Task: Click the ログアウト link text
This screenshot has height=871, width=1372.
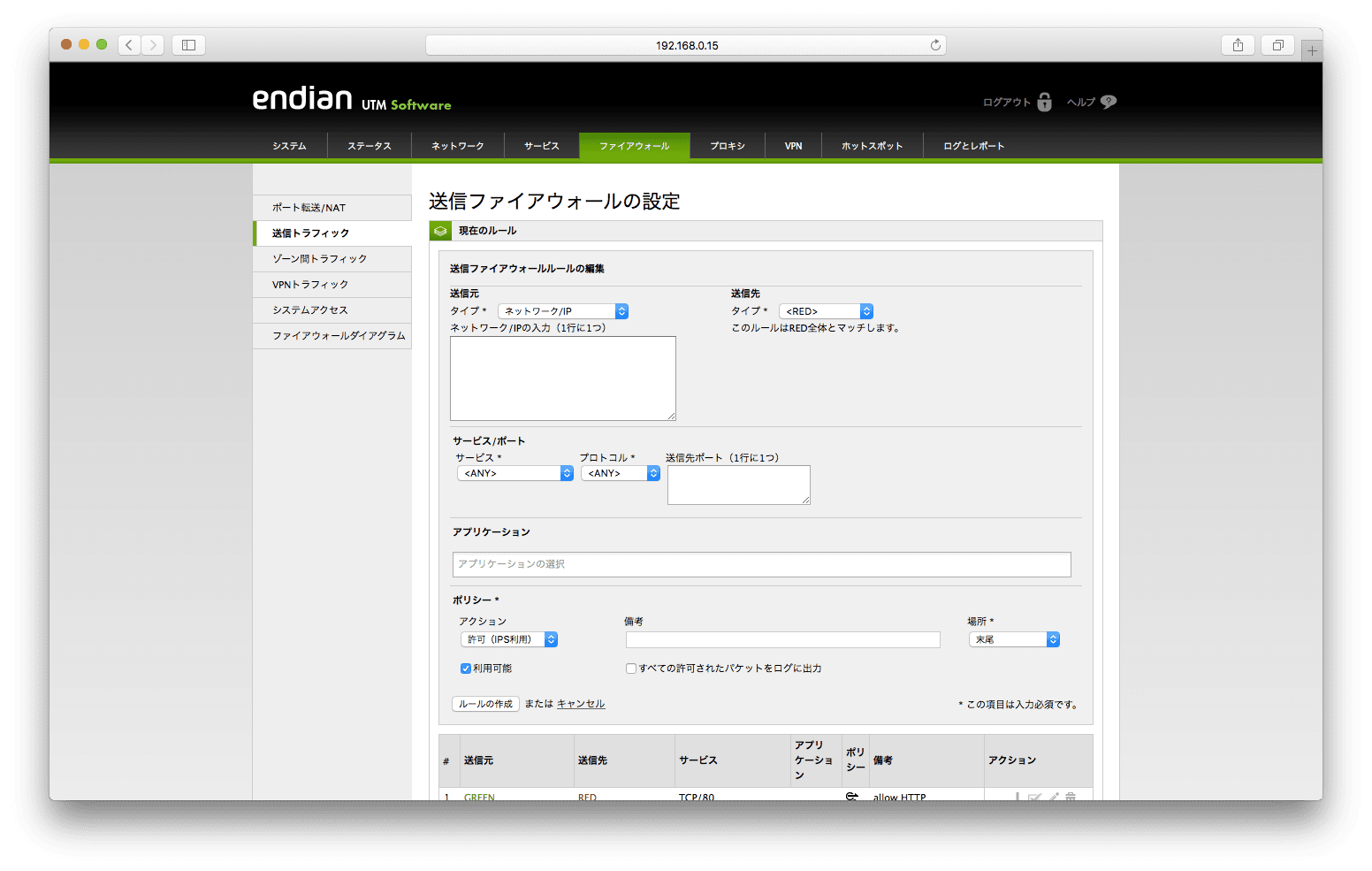Action: 1007,103
